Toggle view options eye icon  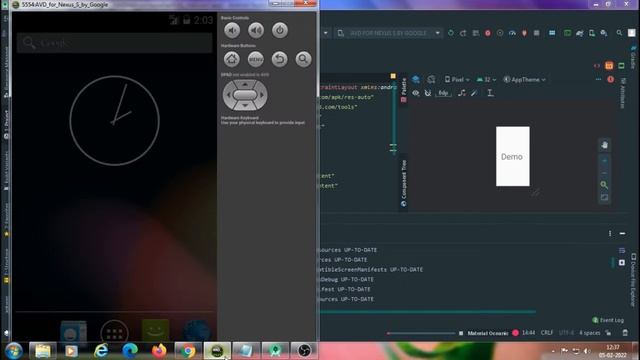coord(416,93)
